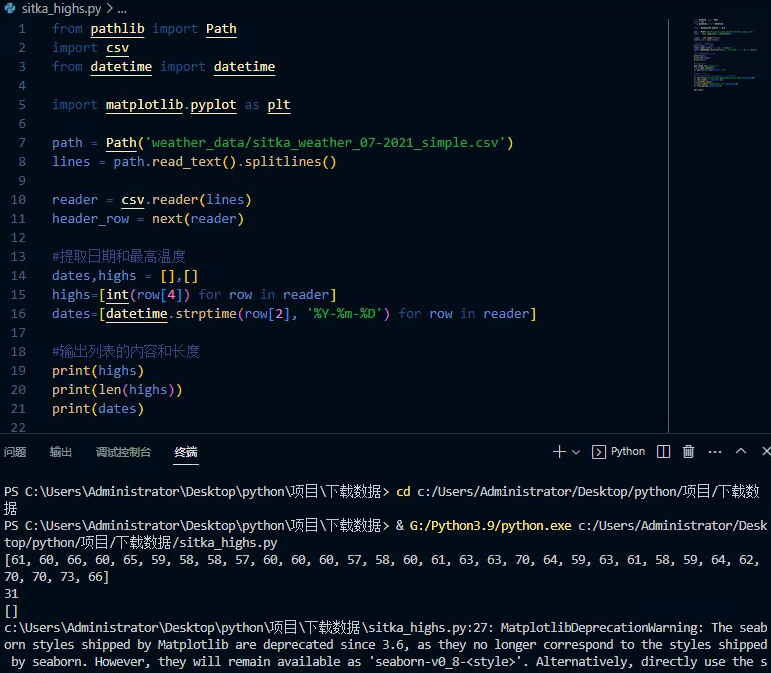Image resolution: width=771 pixels, height=673 pixels.
Task: Select the Python terminal shell icon
Action: click(x=599, y=452)
